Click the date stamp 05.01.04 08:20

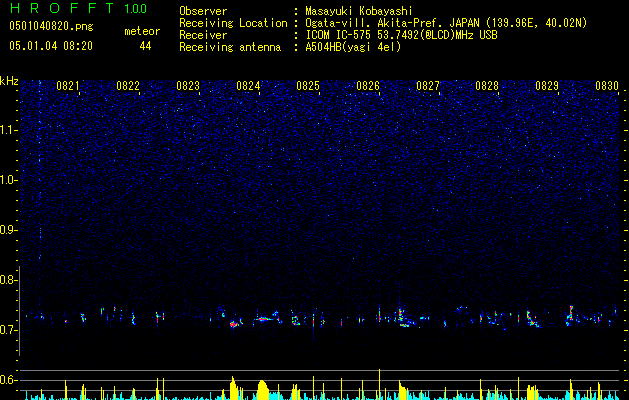[x=51, y=46]
